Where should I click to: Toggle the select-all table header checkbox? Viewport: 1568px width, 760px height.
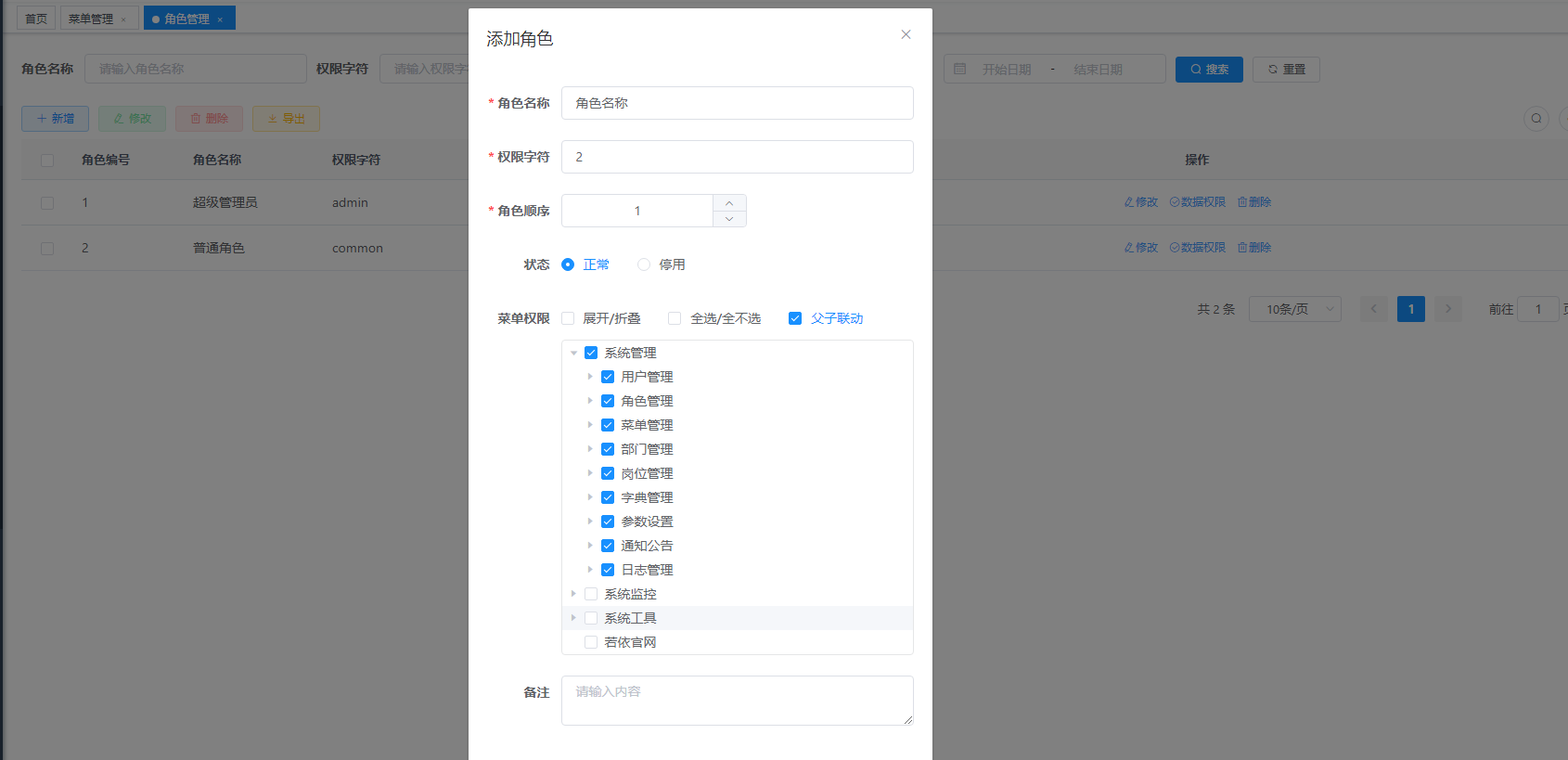point(47,161)
